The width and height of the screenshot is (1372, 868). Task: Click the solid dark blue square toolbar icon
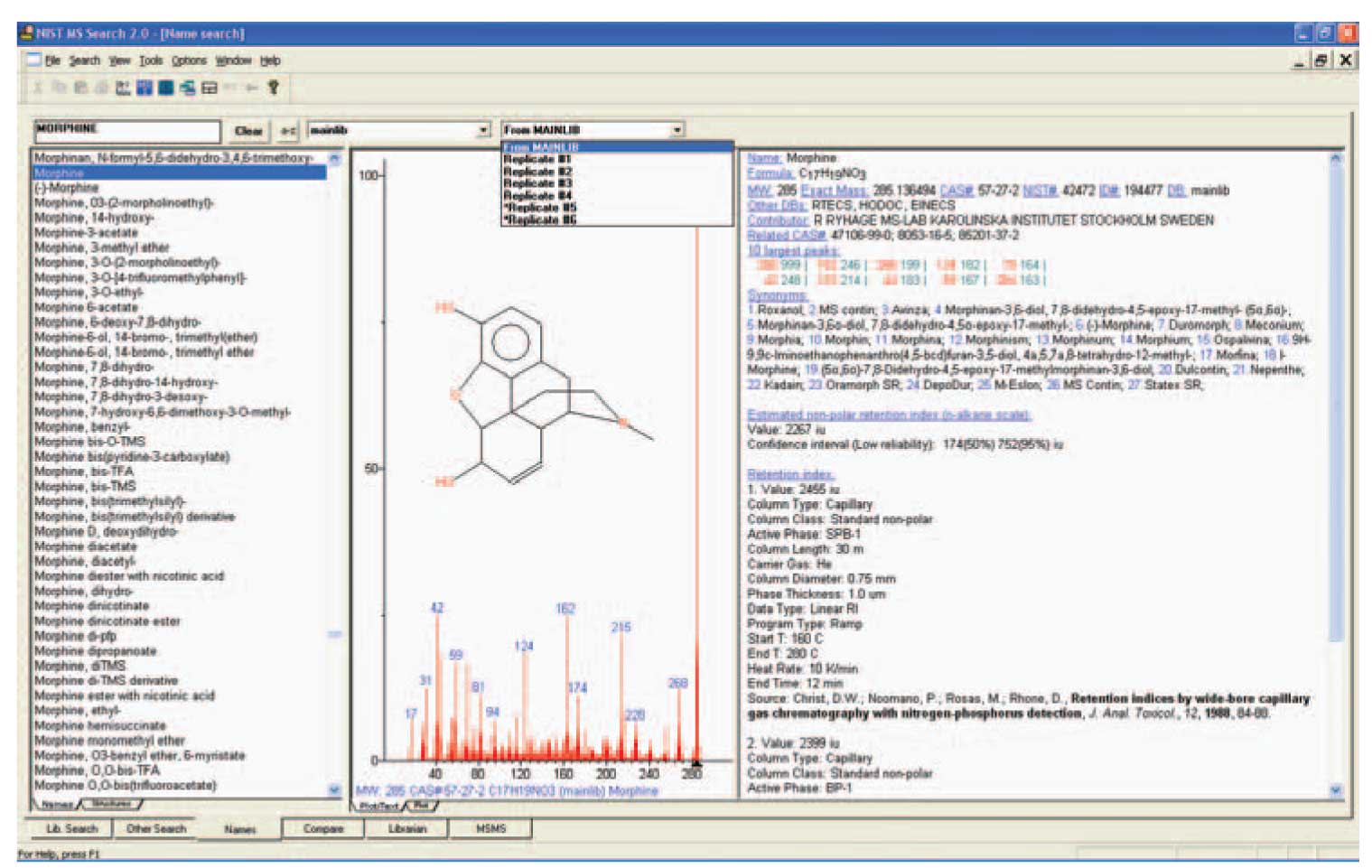[166, 88]
